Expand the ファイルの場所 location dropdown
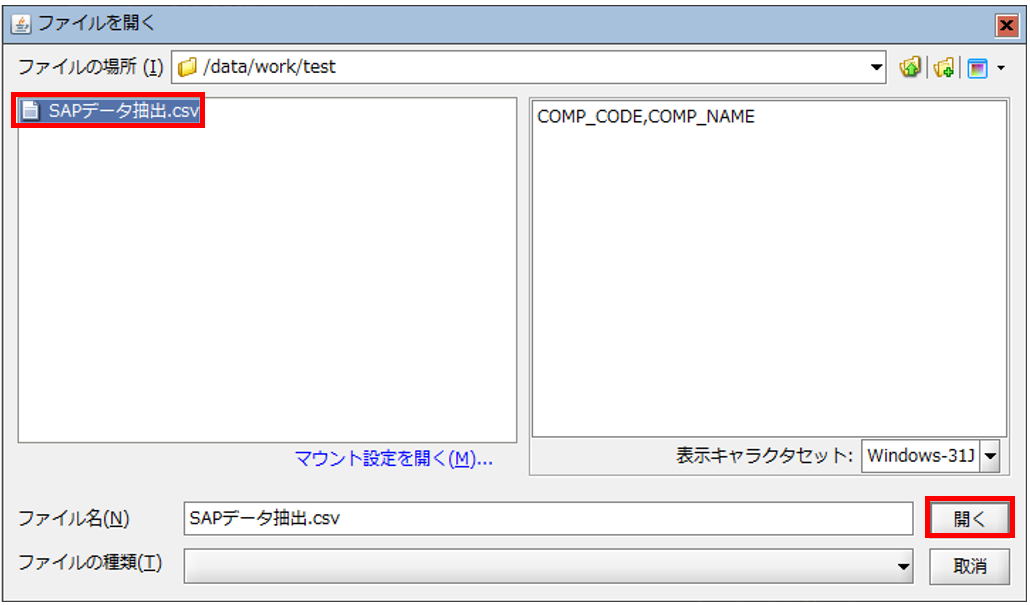This screenshot has height=605, width=1030. (x=877, y=68)
